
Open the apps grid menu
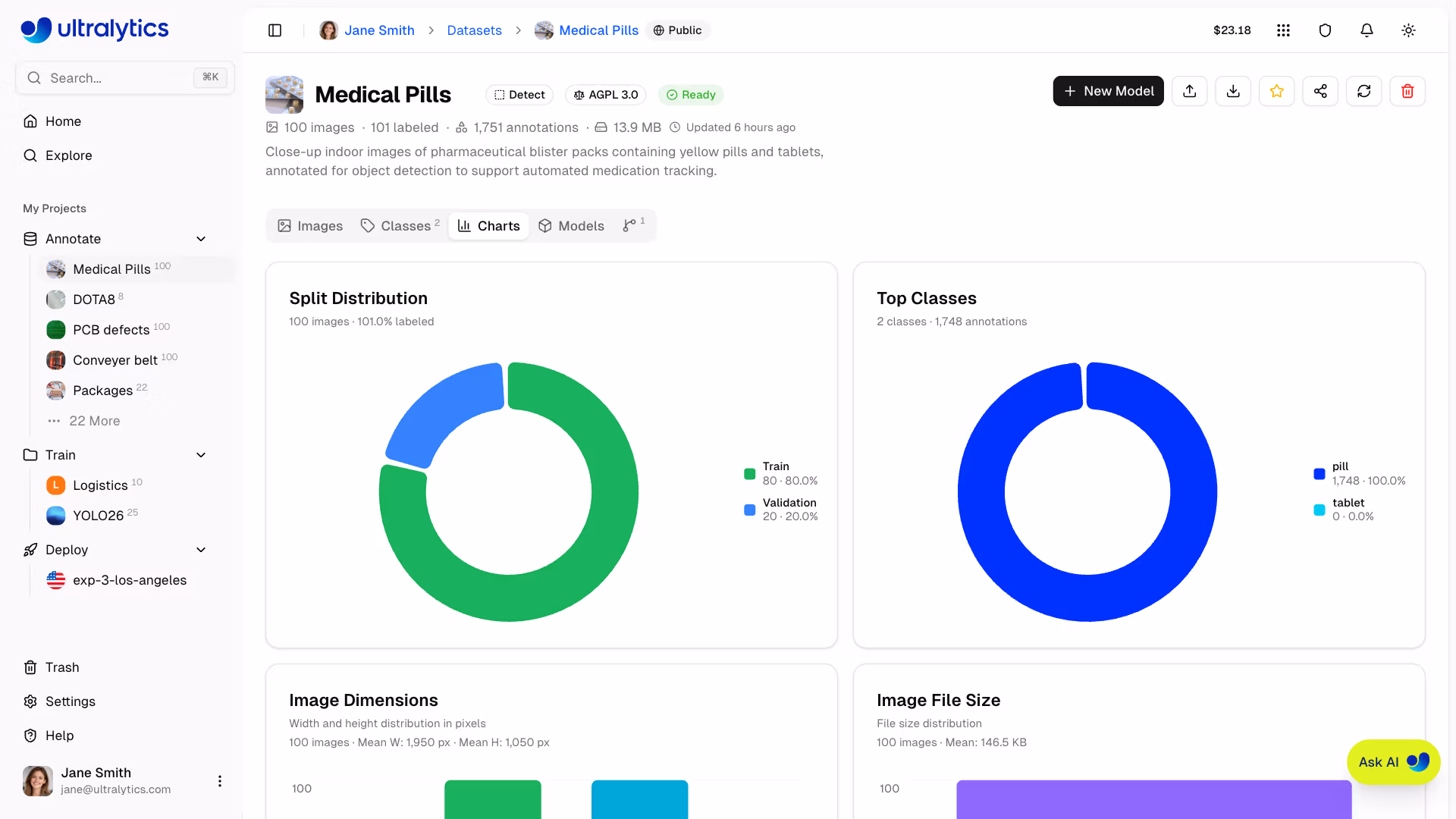1283,30
